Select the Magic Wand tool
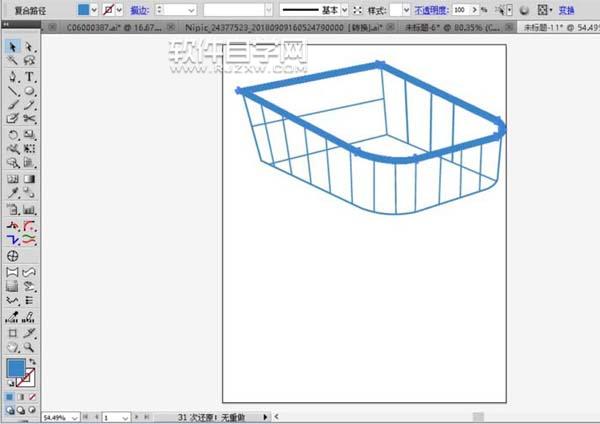 pyautogui.click(x=12, y=61)
